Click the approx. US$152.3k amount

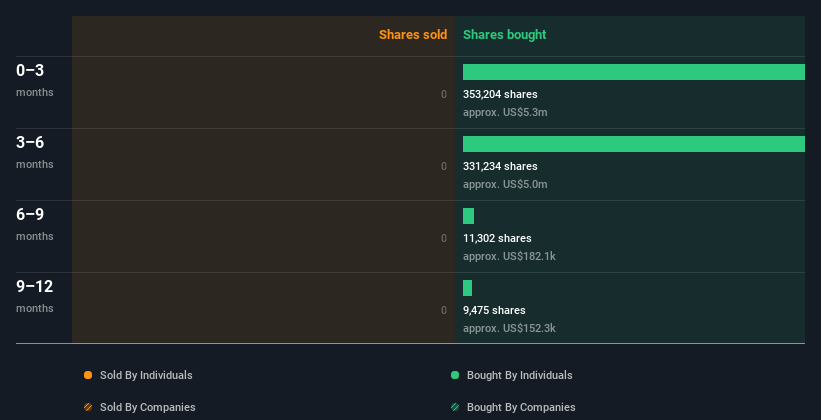tap(509, 328)
